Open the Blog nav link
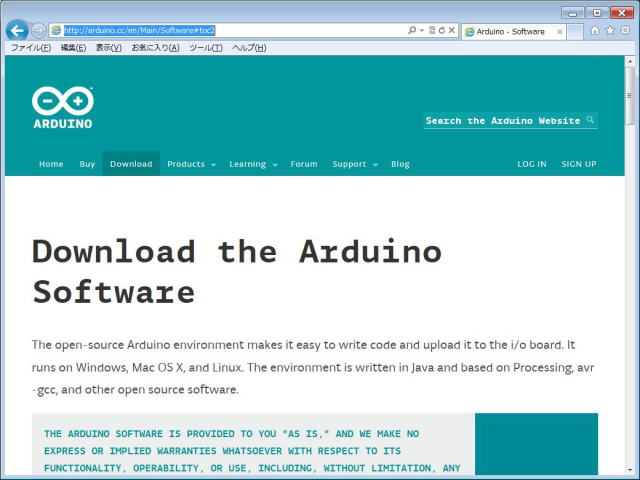This screenshot has height=480, width=640. pyautogui.click(x=400, y=164)
